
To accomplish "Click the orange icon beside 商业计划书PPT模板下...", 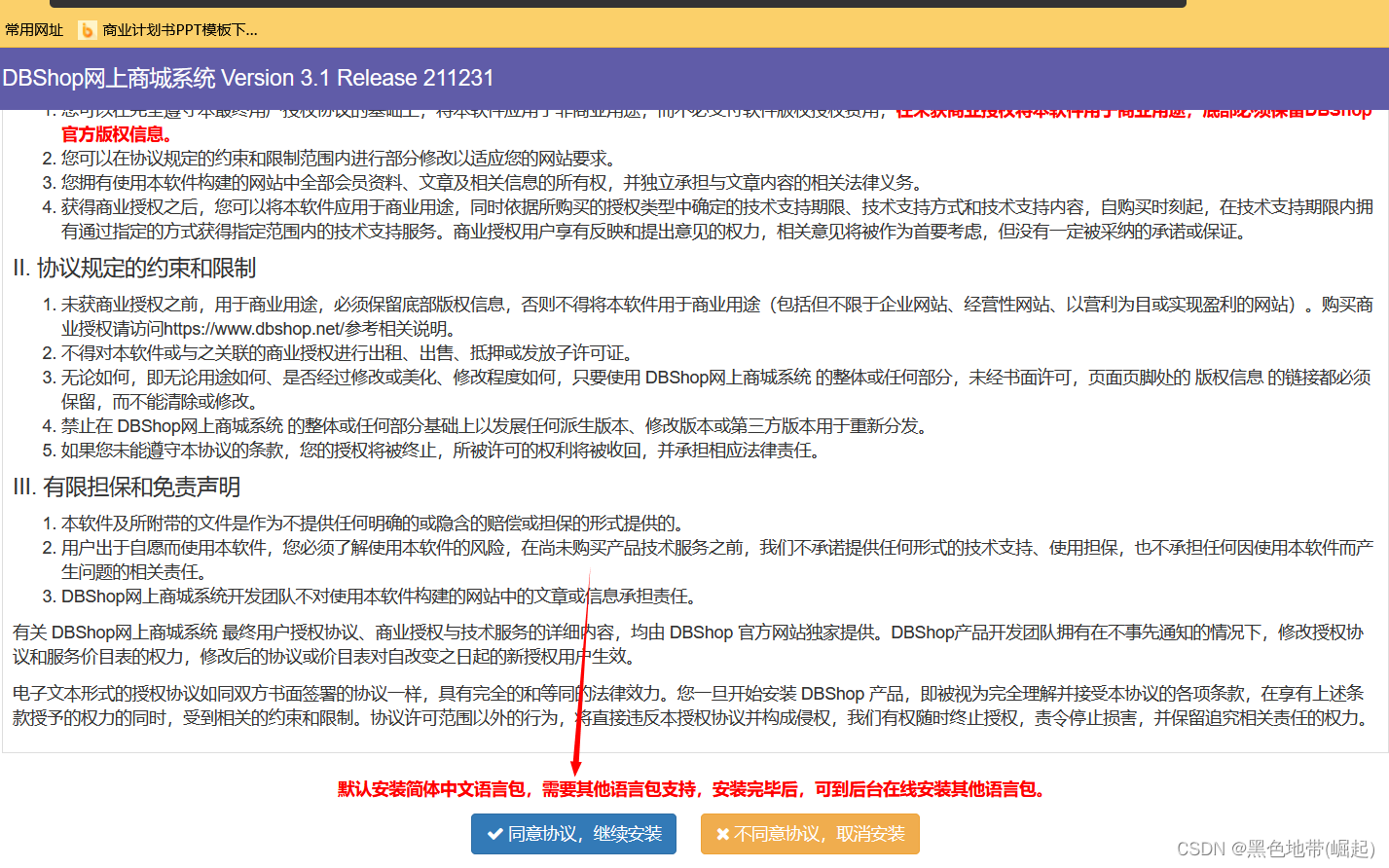I will tap(87, 30).
